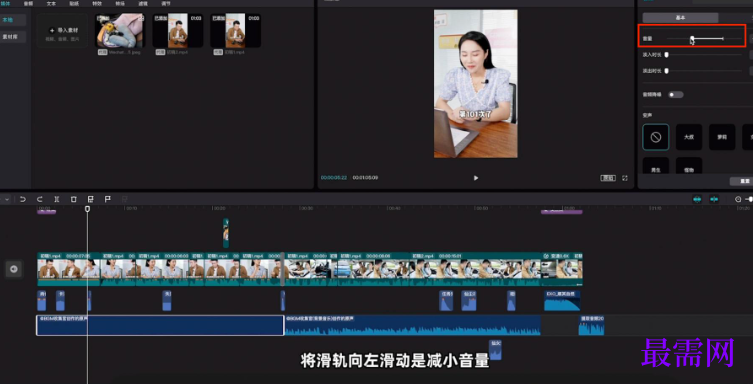Click the flag marker icon

coord(108,199)
